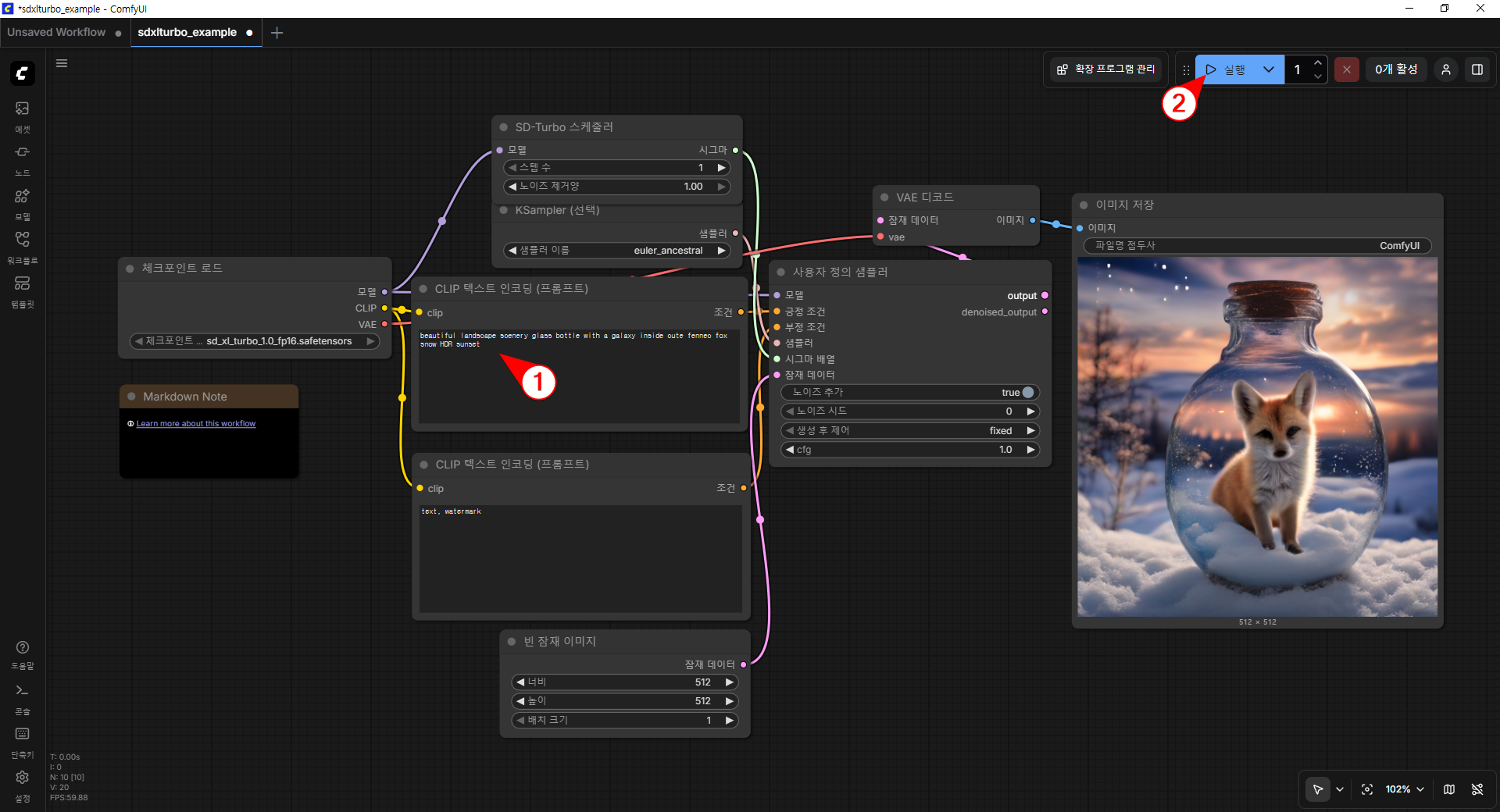This screenshot has width=1500, height=812.
Task: Expand the run button dropdown arrow
Action: [x=1268, y=69]
